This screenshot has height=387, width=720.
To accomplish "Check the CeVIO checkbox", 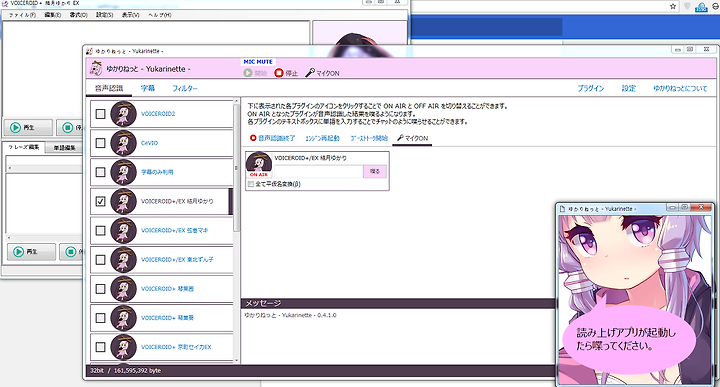I will click(100, 143).
